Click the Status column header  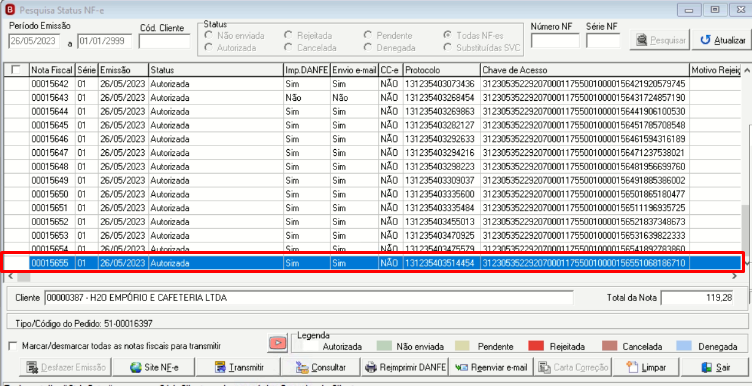tap(216, 70)
